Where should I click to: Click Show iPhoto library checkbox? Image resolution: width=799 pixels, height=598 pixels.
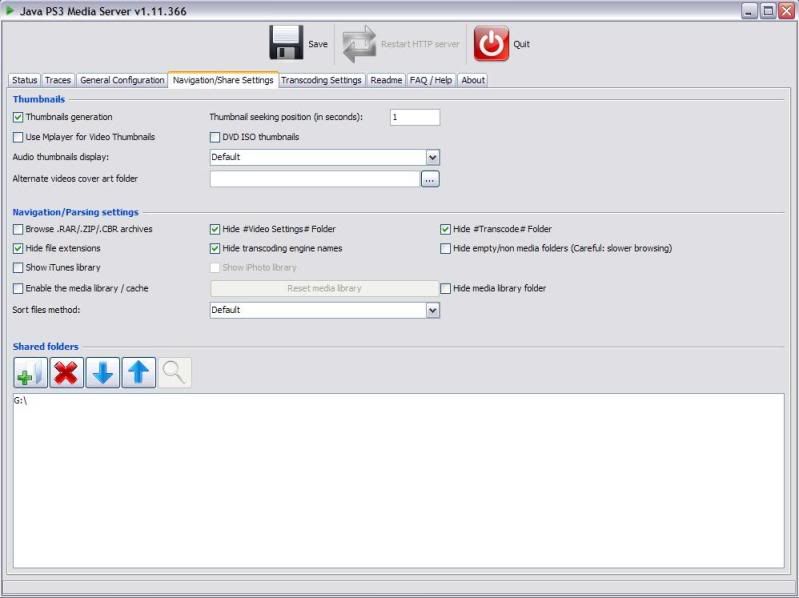[x=215, y=268]
